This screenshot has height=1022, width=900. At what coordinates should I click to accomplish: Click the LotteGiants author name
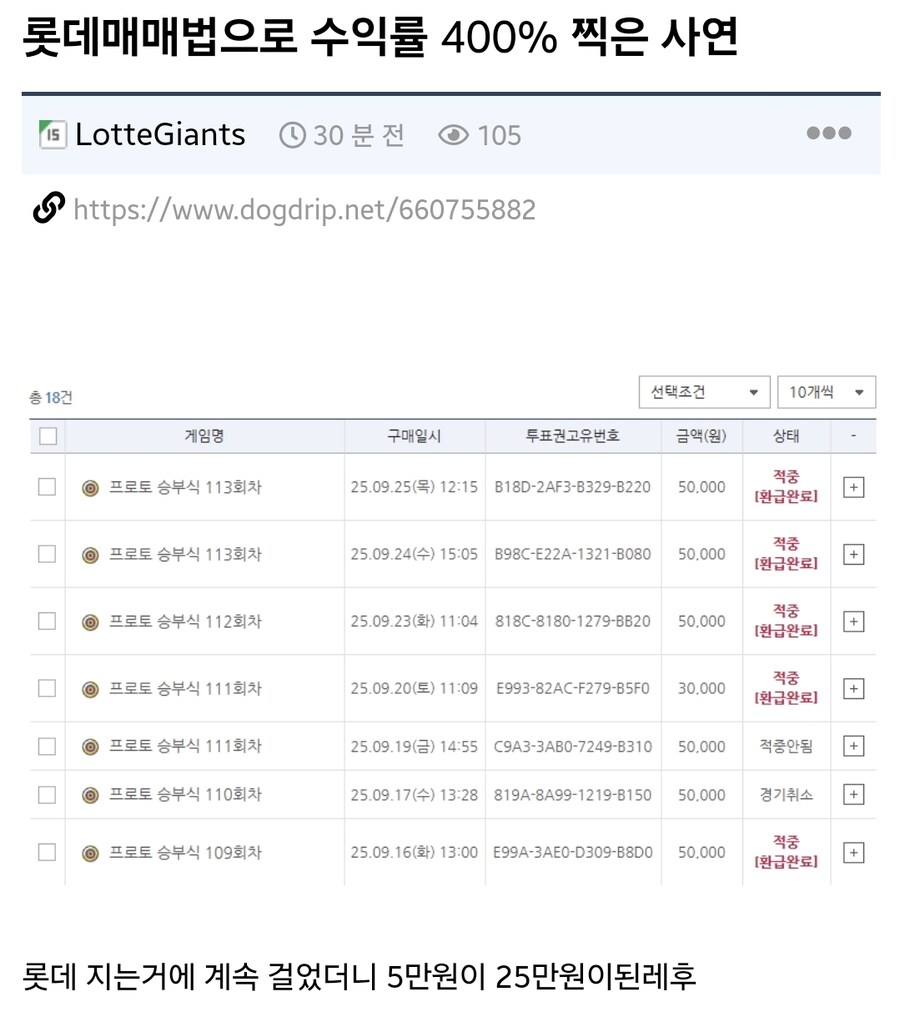click(160, 135)
